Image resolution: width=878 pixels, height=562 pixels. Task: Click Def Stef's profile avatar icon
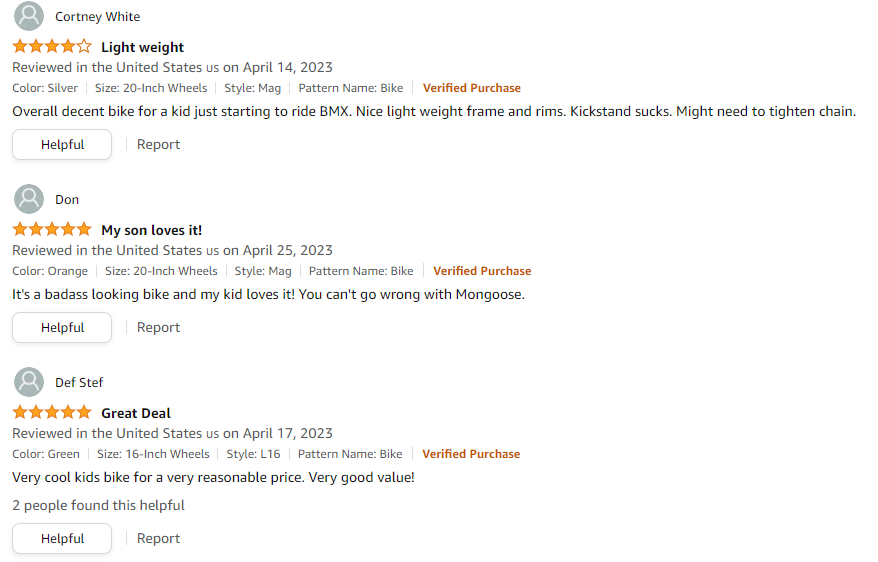pyautogui.click(x=30, y=382)
